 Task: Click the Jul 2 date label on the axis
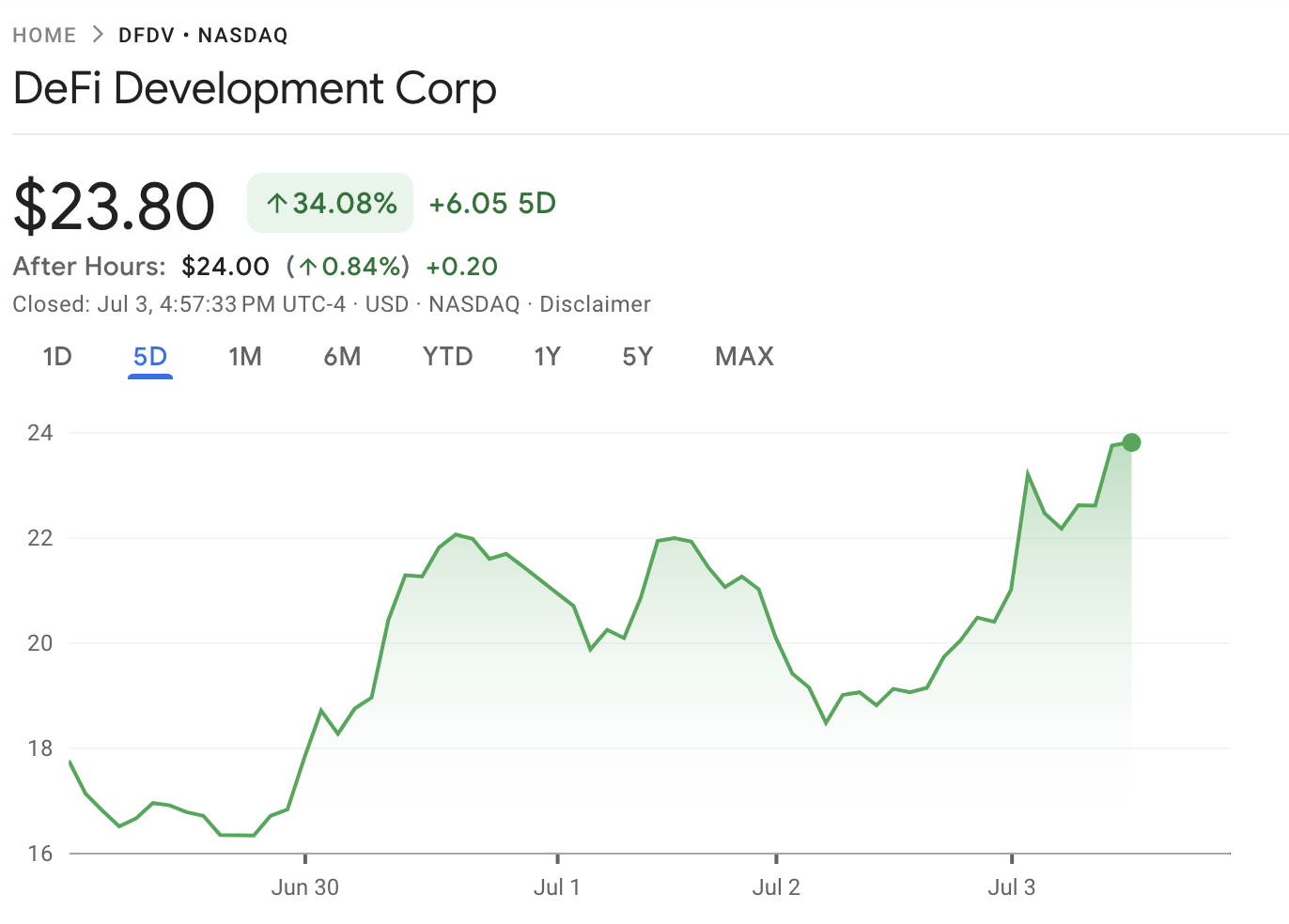click(x=776, y=886)
